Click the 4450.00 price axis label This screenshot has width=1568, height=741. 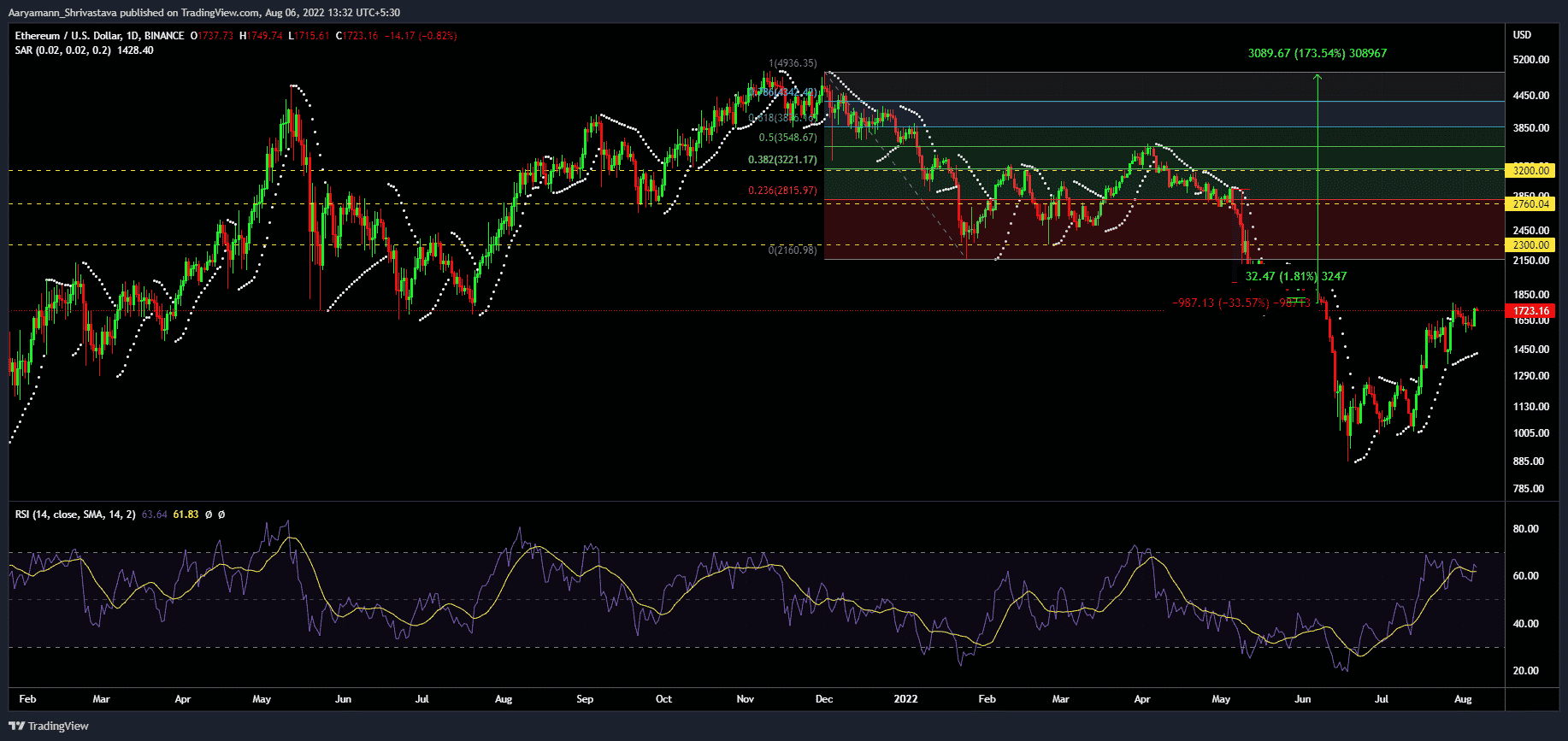point(1531,96)
